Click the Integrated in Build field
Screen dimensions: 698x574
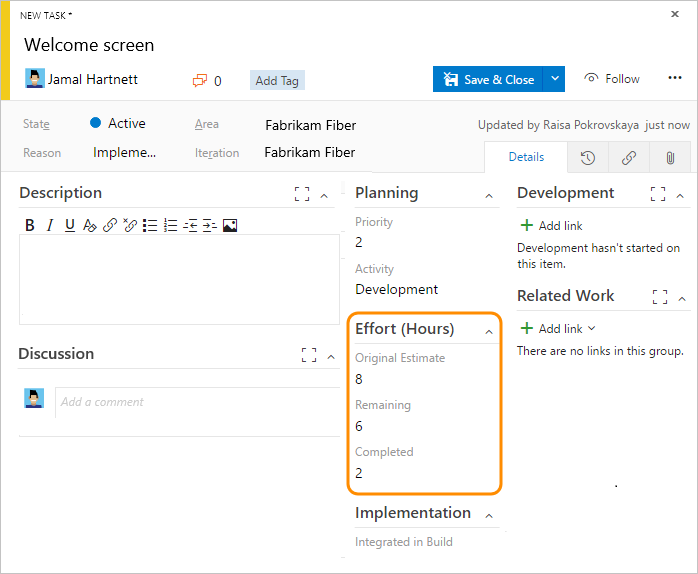(404, 542)
